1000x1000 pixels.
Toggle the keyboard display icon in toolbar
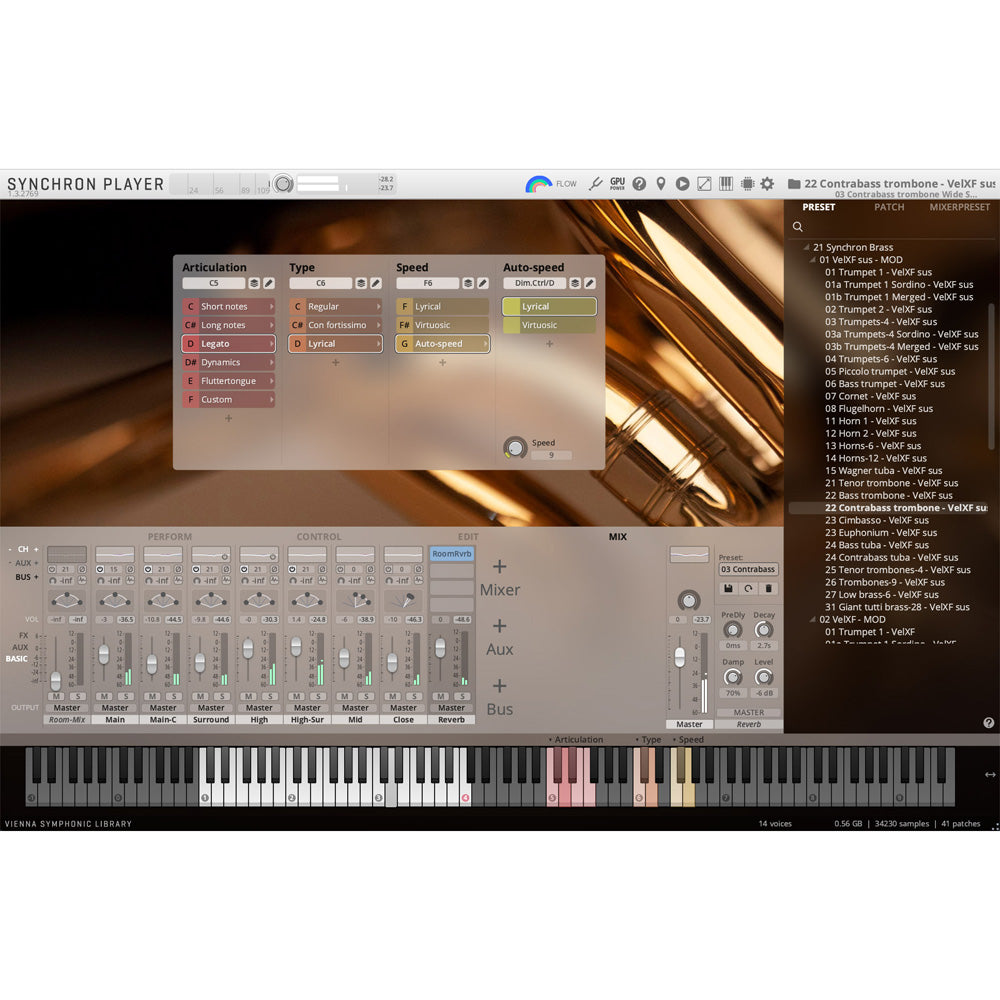[x=726, y=184]
